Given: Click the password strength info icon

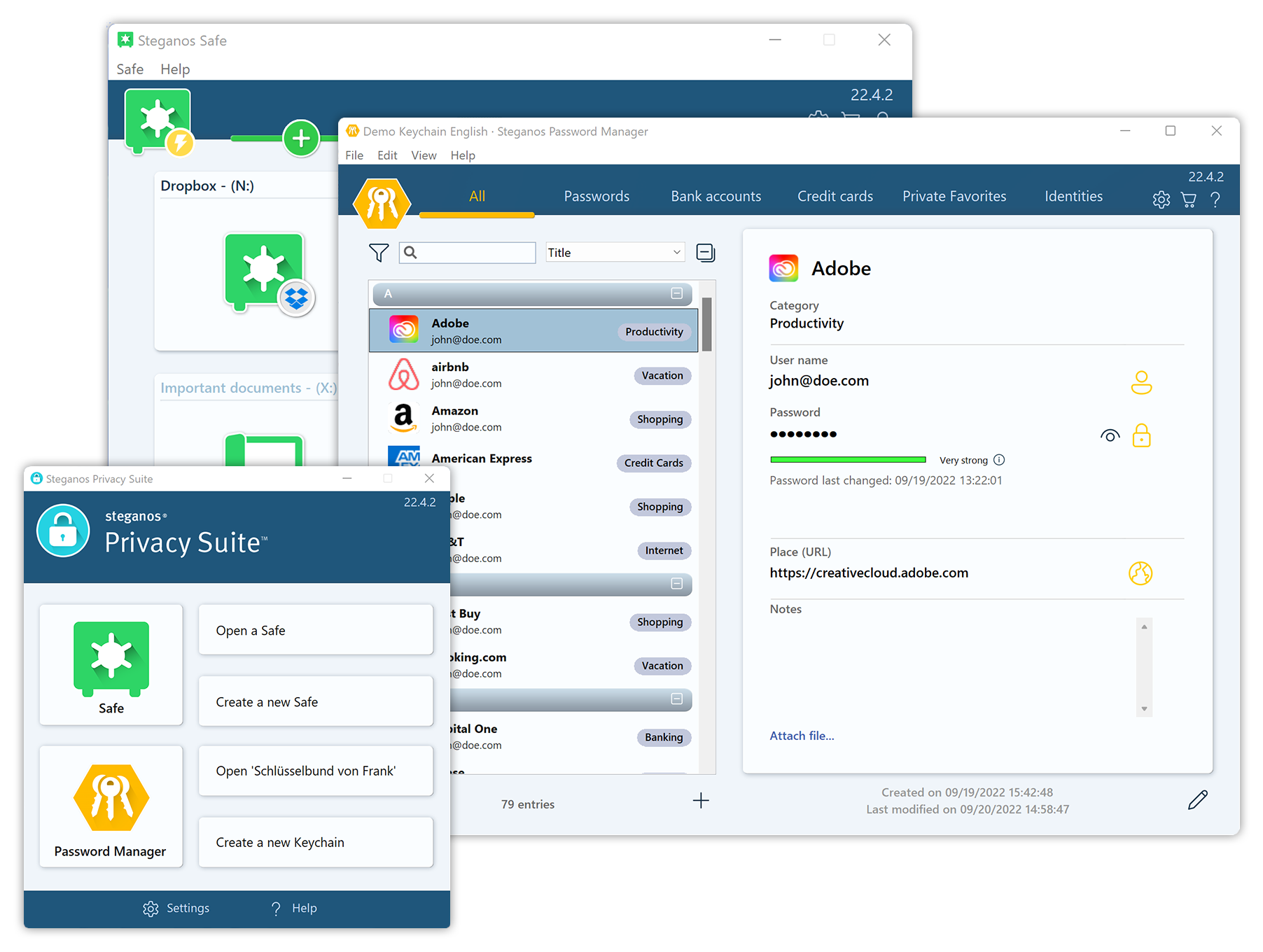Looking at the screenshot, I should pos(999,460).
